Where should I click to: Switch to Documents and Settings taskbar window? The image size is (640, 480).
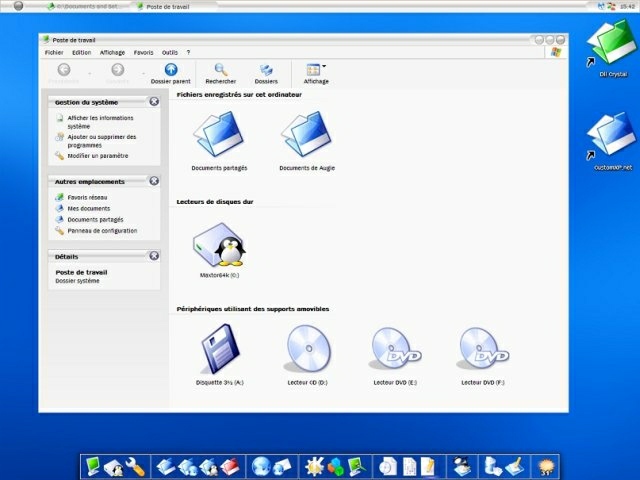[x=84, y=7]
